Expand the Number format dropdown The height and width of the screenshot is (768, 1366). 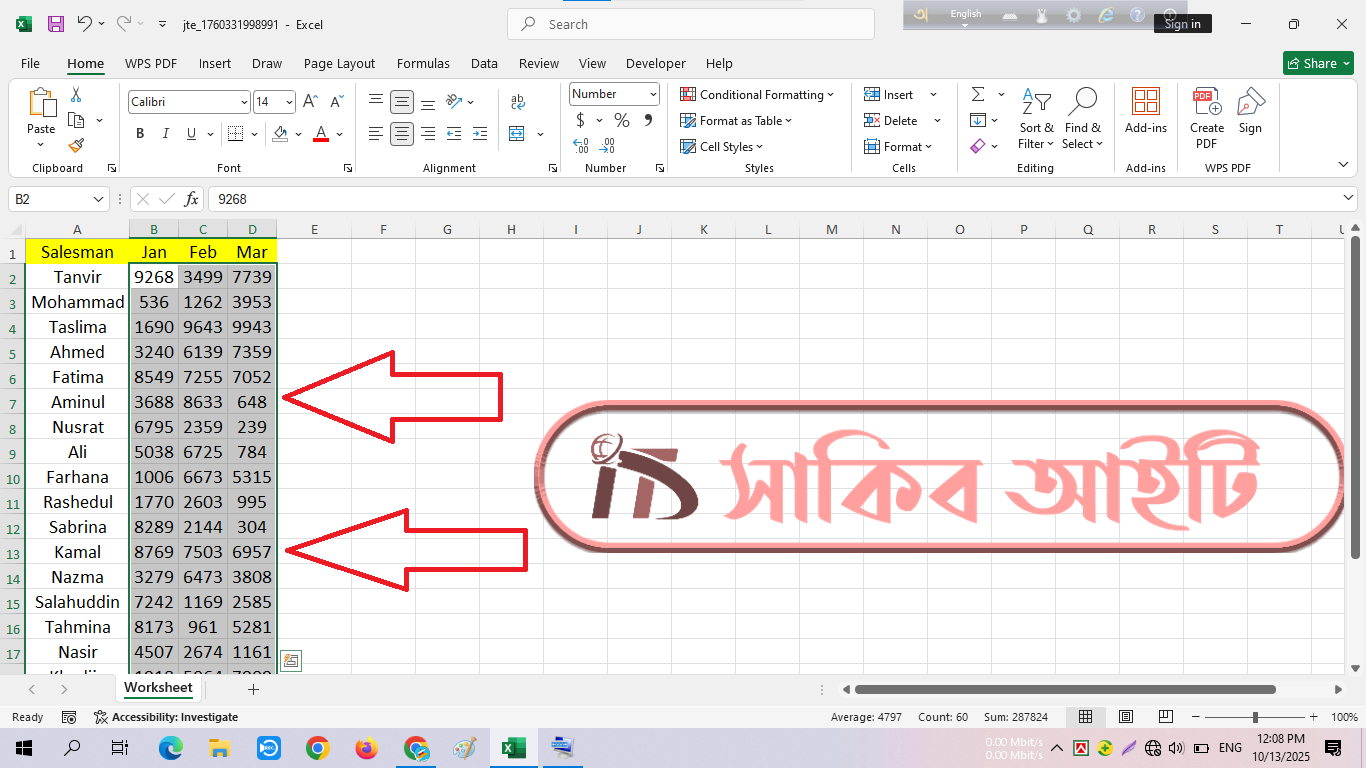653,94
